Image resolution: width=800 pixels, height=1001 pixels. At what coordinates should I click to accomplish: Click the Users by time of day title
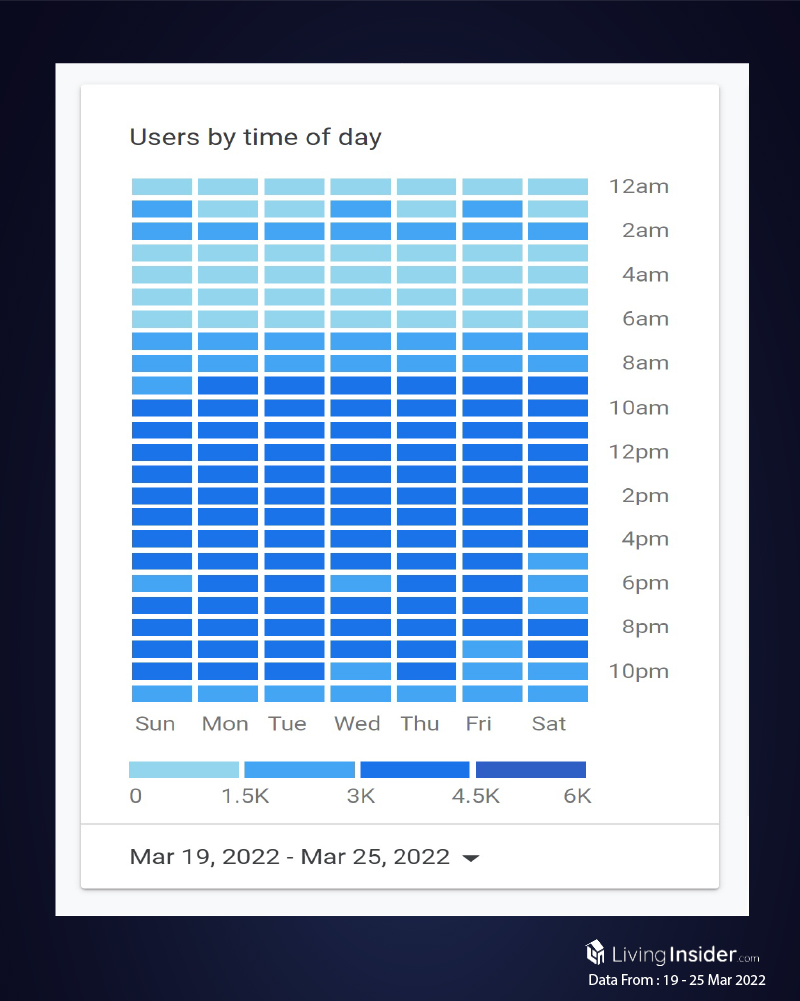pos(255,137)
